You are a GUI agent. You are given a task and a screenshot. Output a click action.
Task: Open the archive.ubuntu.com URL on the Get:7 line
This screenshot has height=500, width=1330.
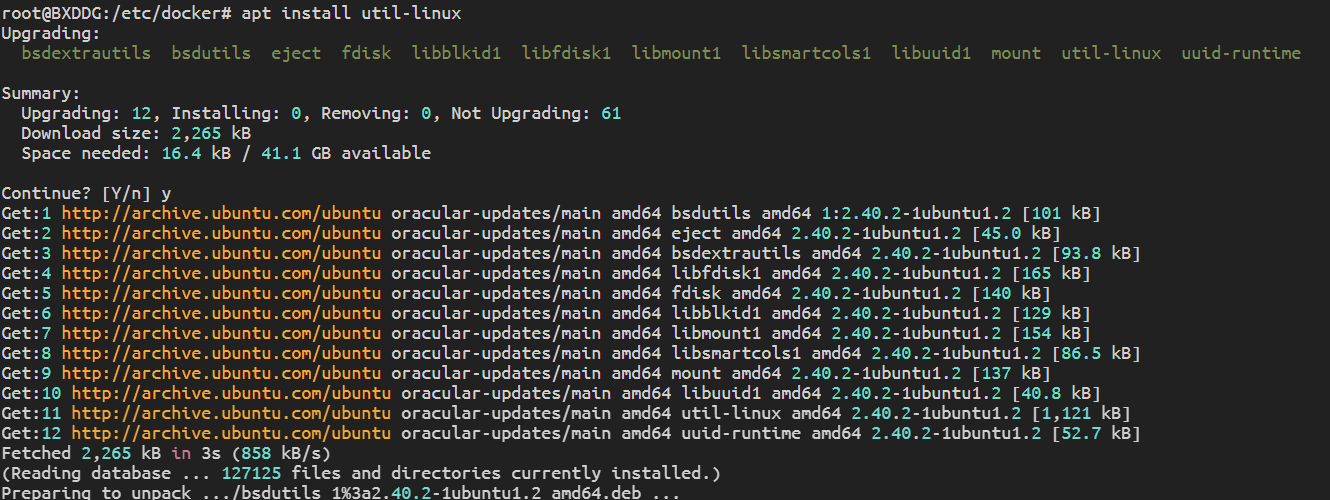221,333
